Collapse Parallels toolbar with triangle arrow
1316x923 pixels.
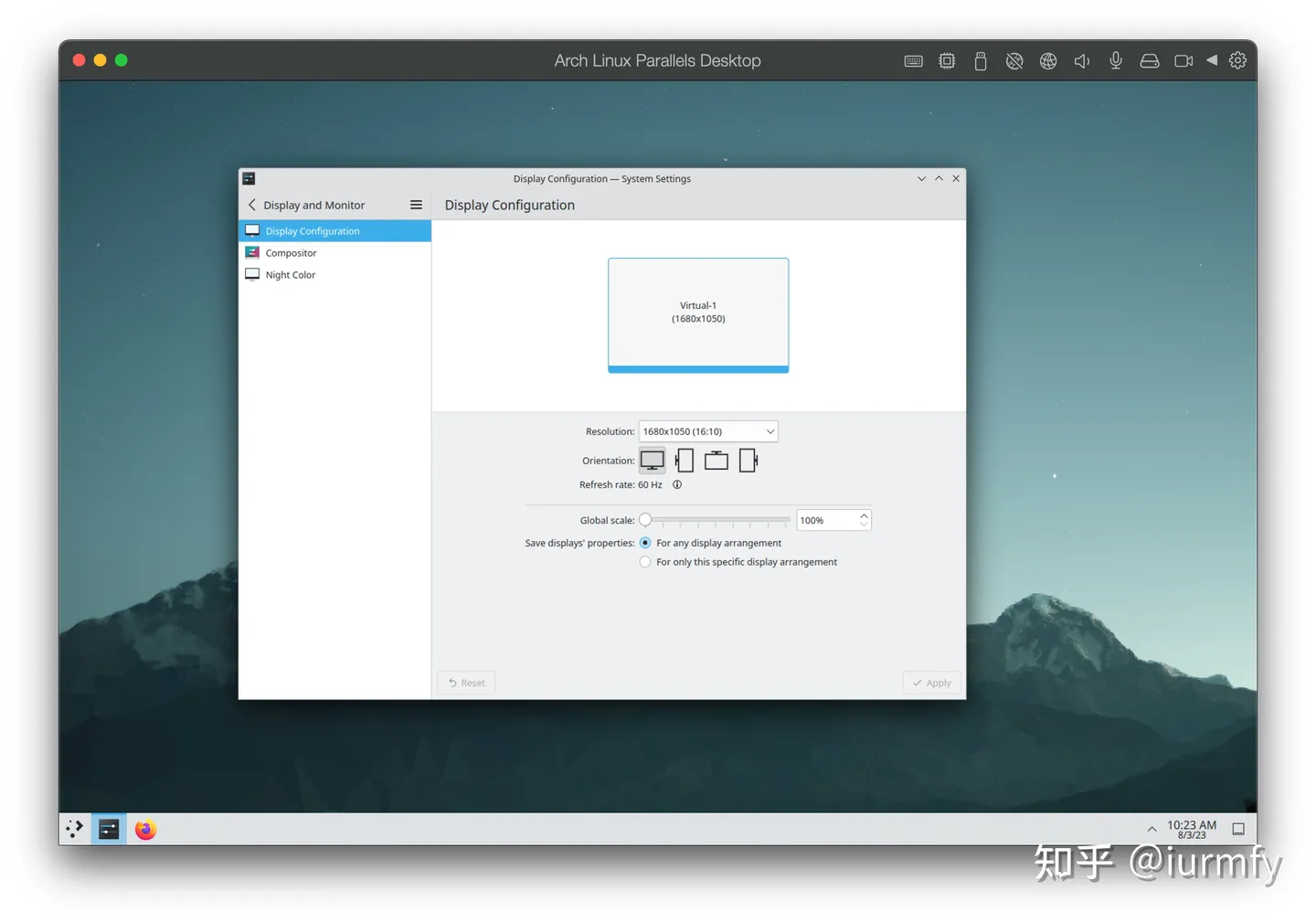click(1212, 60)
